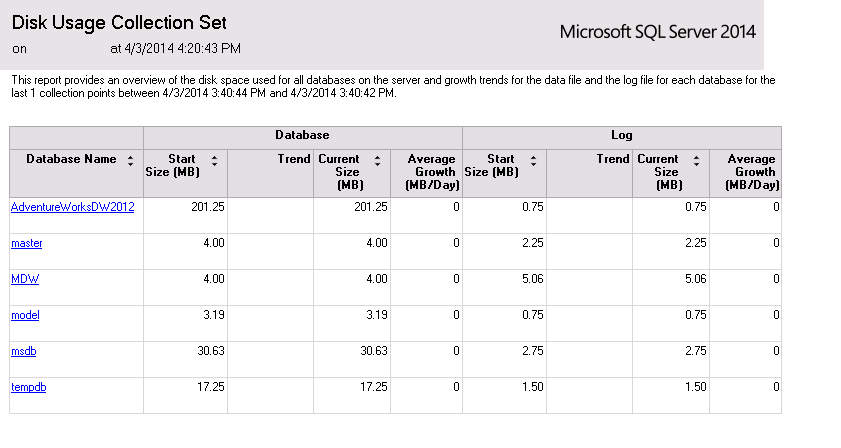Open the model database link
This screenshot has height=448, width=841.
pyautogui.click(x=25, y=315)
